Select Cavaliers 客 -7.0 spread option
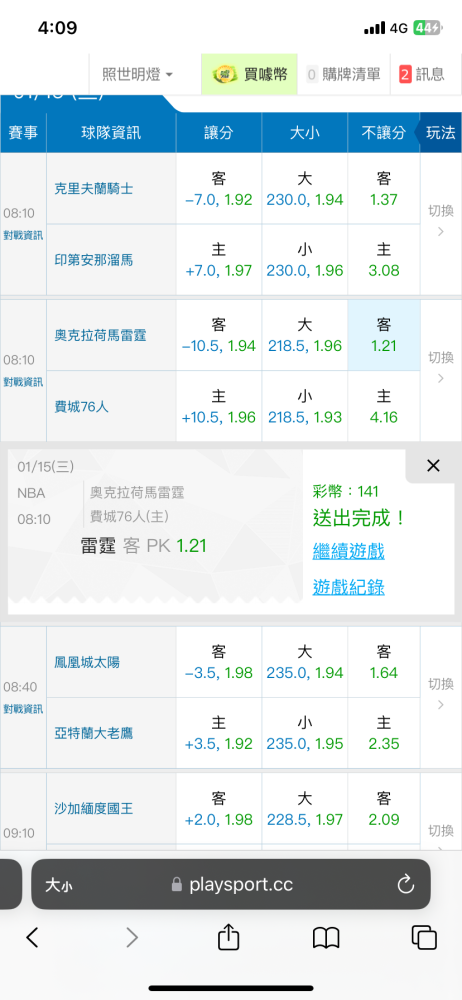Viewport: 462px width, 1000px height. click(x=218, y=189)
